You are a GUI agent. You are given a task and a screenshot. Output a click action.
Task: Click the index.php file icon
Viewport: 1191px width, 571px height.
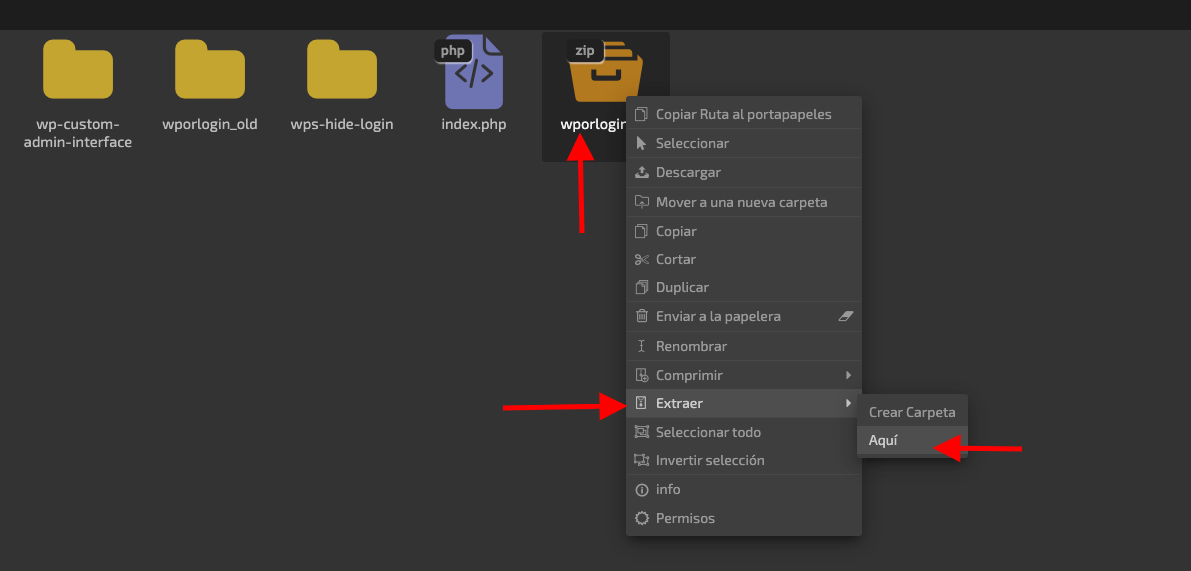471,71
